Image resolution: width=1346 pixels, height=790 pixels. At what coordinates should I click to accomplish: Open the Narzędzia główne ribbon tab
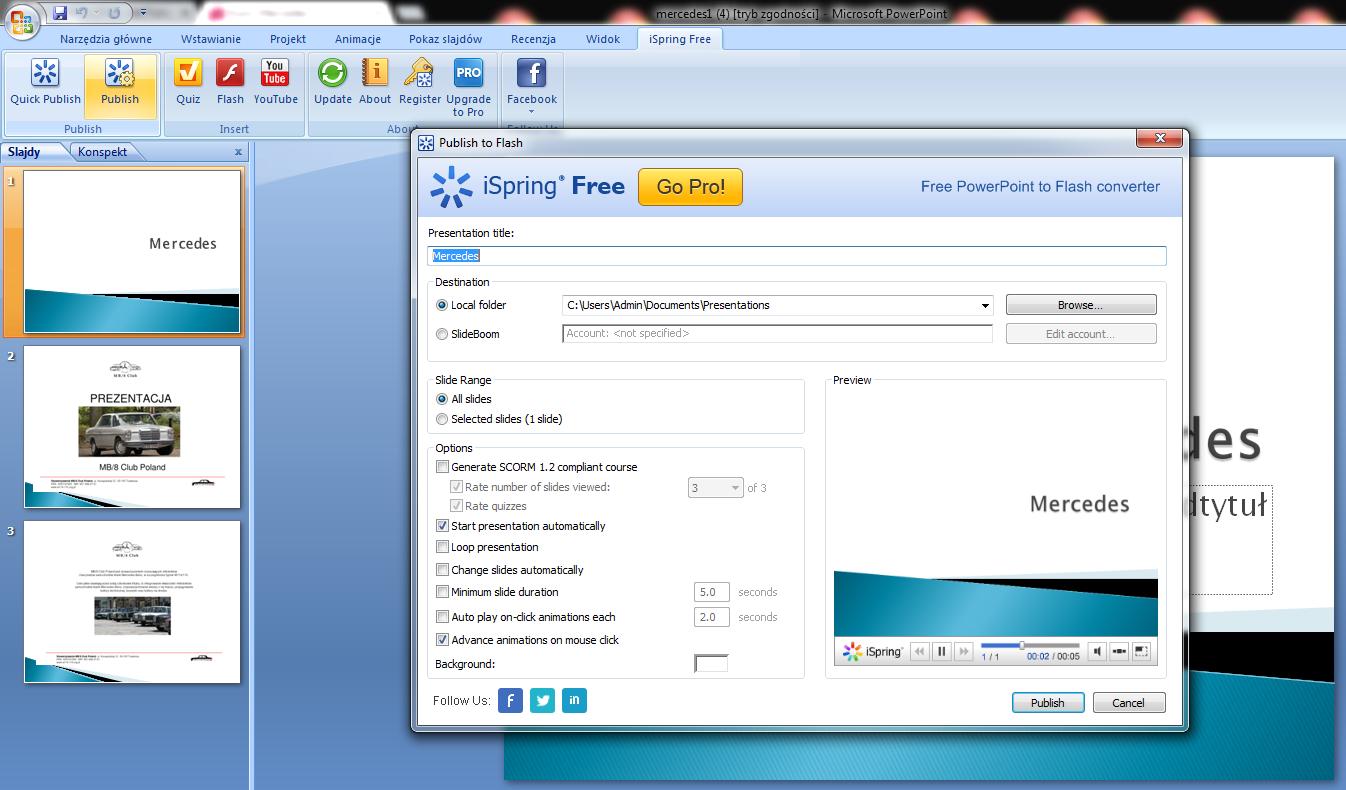106,39
